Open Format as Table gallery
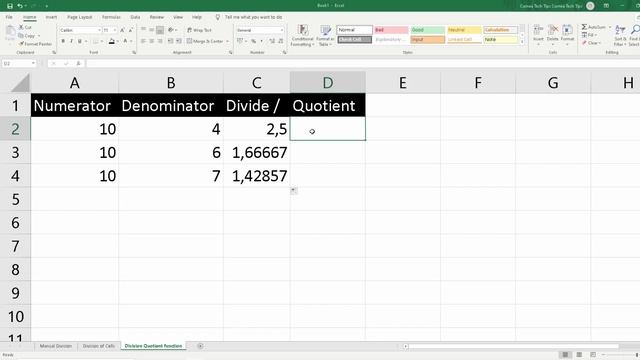The image size is (640, 360). [x=325, y=36]
